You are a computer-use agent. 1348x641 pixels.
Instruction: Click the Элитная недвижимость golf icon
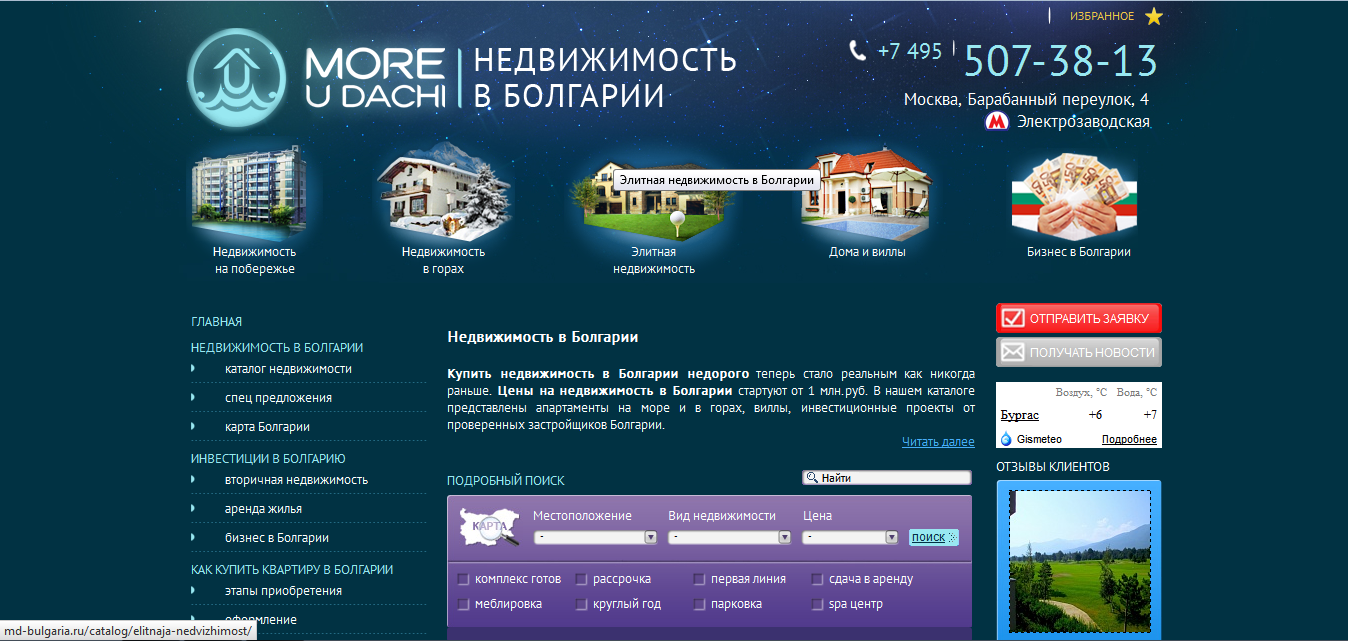click(651, 210)
